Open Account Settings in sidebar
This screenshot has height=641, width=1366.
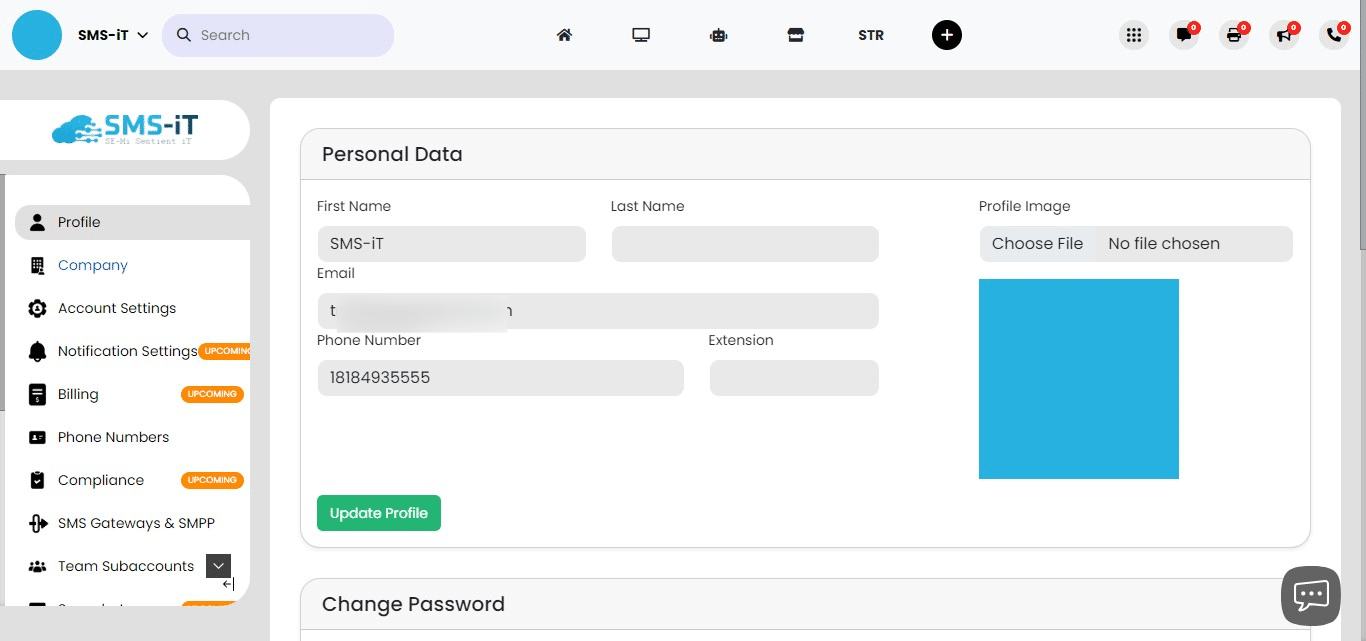pyautogui.click(x=116, y=308)
